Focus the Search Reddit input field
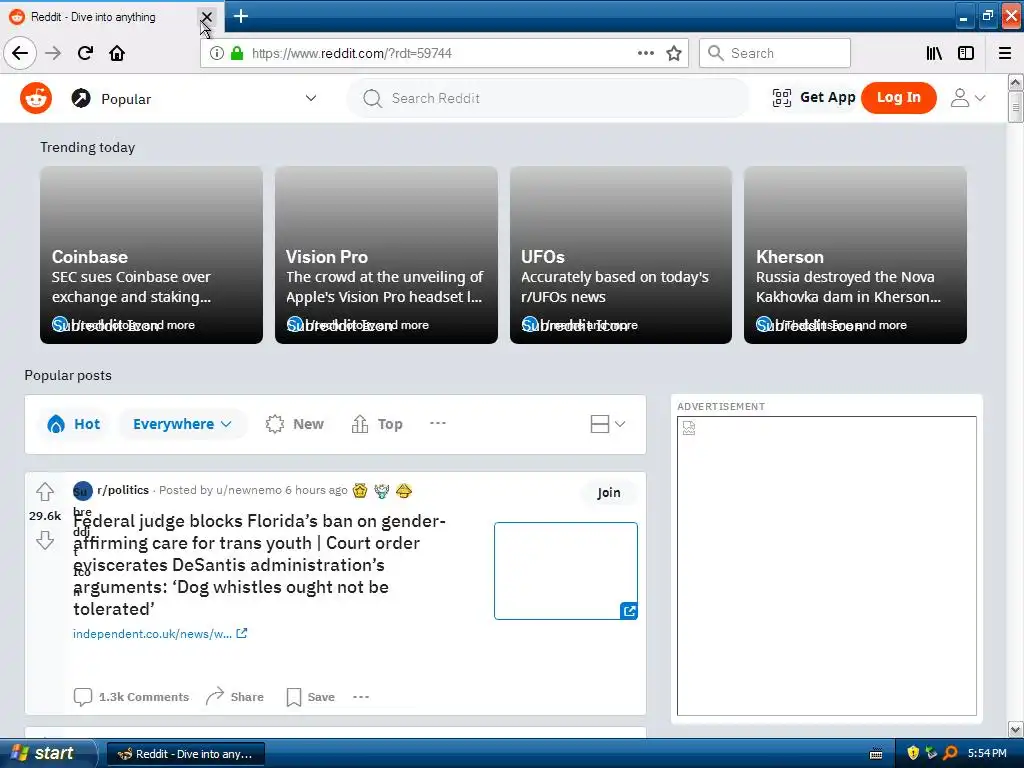 549,98
